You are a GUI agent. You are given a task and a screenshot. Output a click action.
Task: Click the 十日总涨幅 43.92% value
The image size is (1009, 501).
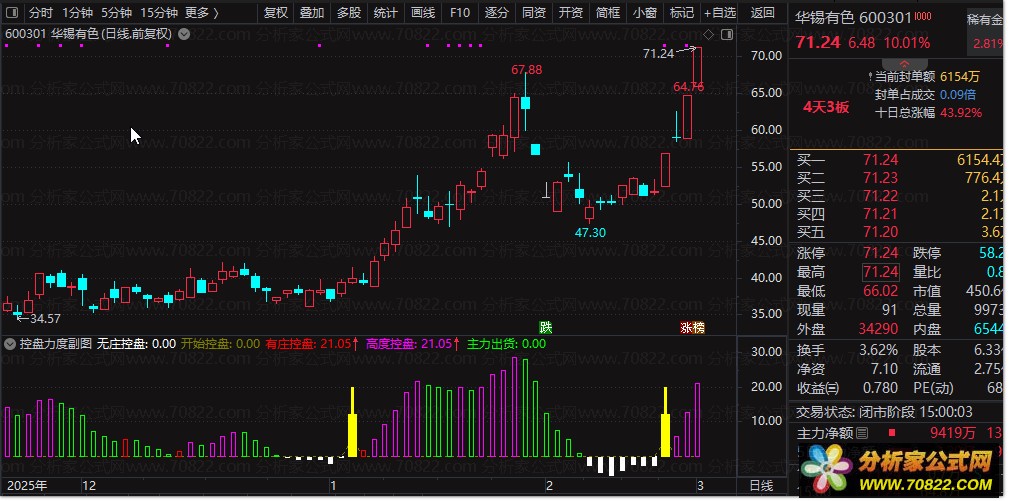(961, 113)
